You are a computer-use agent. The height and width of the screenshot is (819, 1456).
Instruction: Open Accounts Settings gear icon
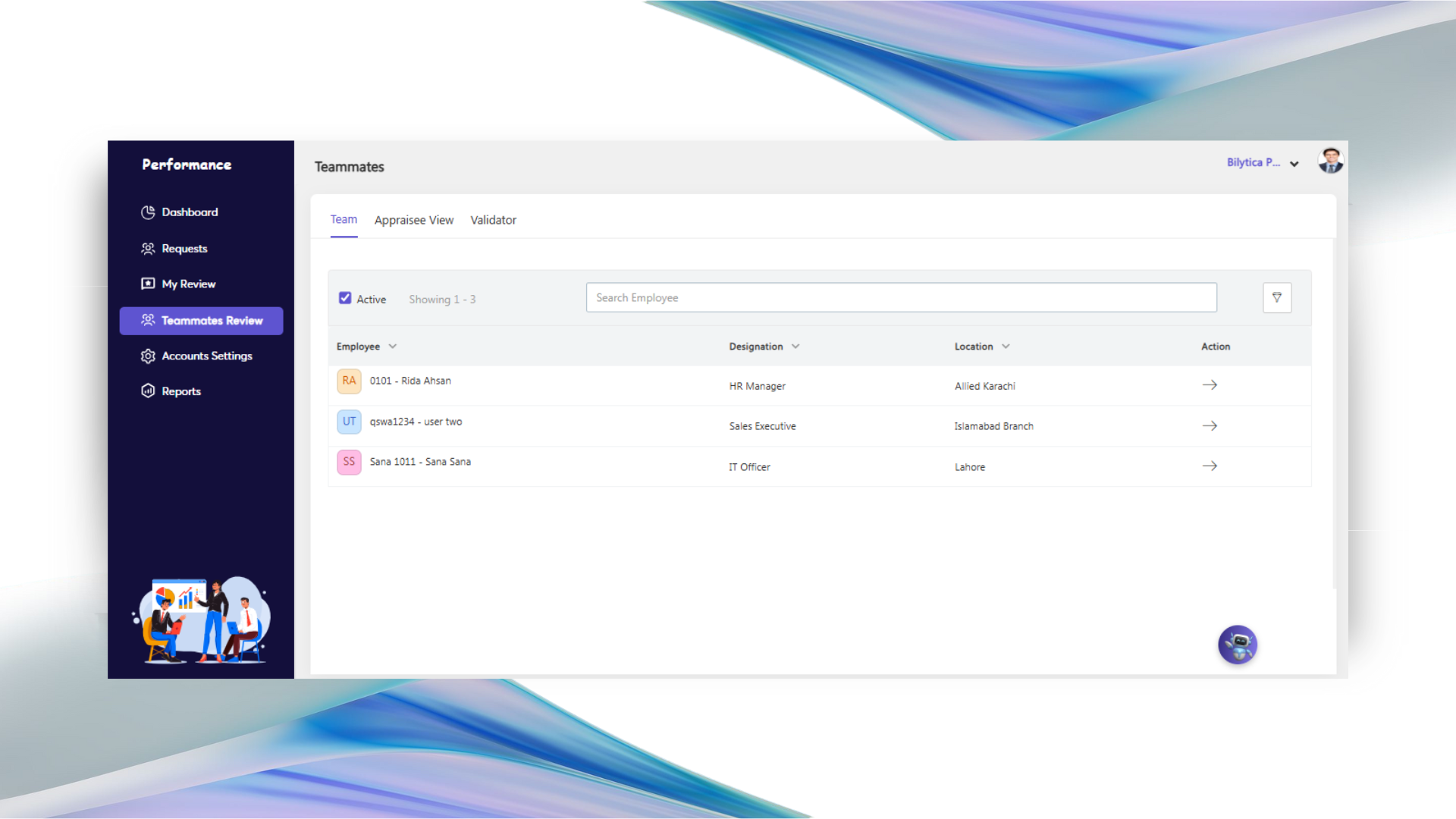point(148,356)
